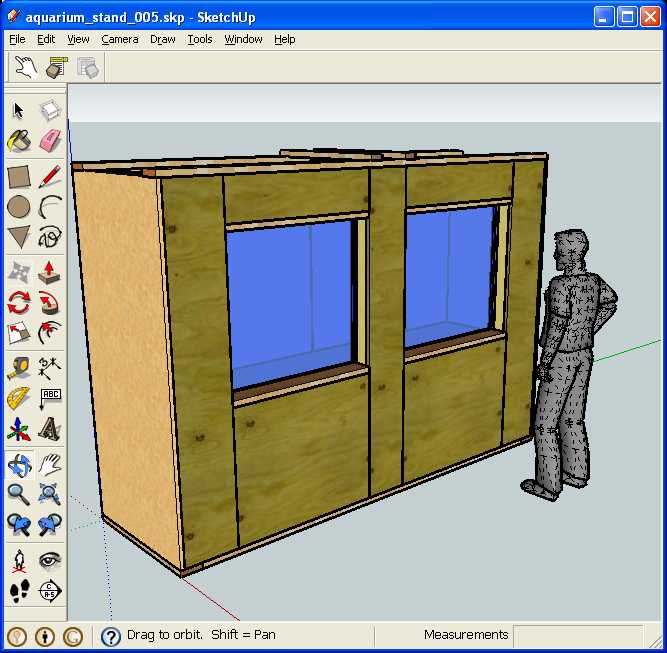
Task: Choose the Make Component tool
Action: 50,111
